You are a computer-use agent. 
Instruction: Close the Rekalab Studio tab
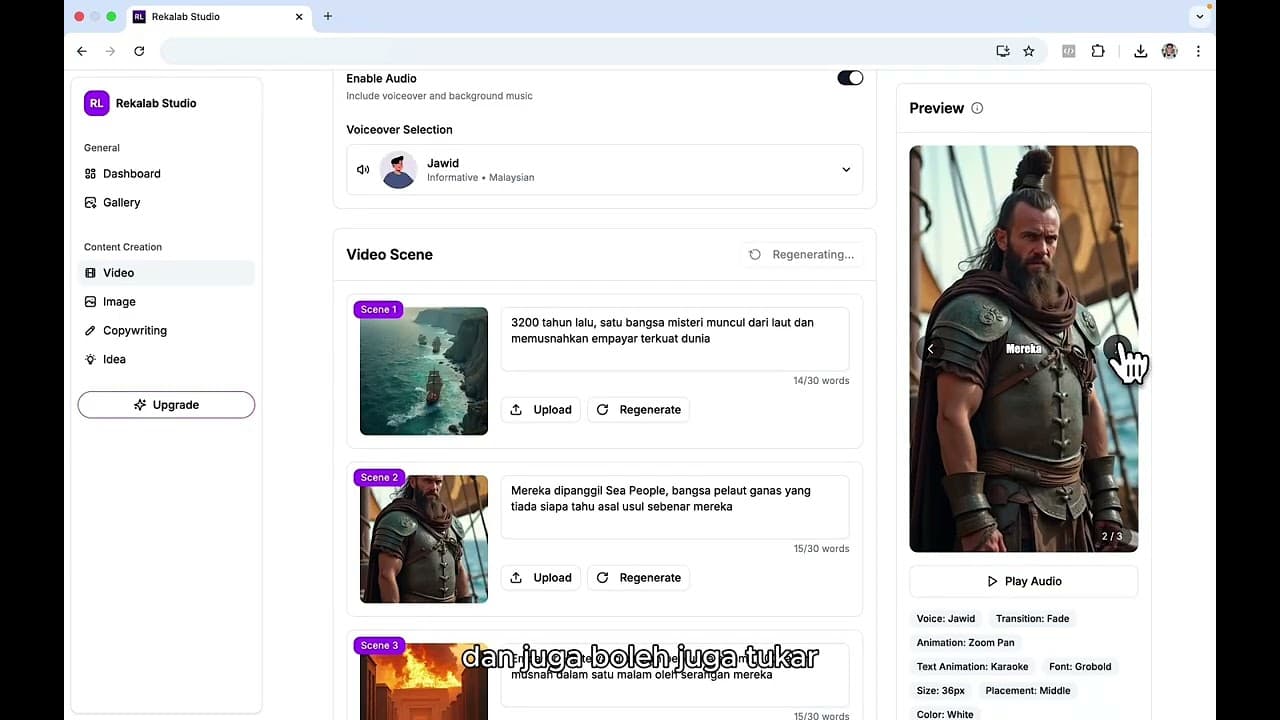pos(298,17)
